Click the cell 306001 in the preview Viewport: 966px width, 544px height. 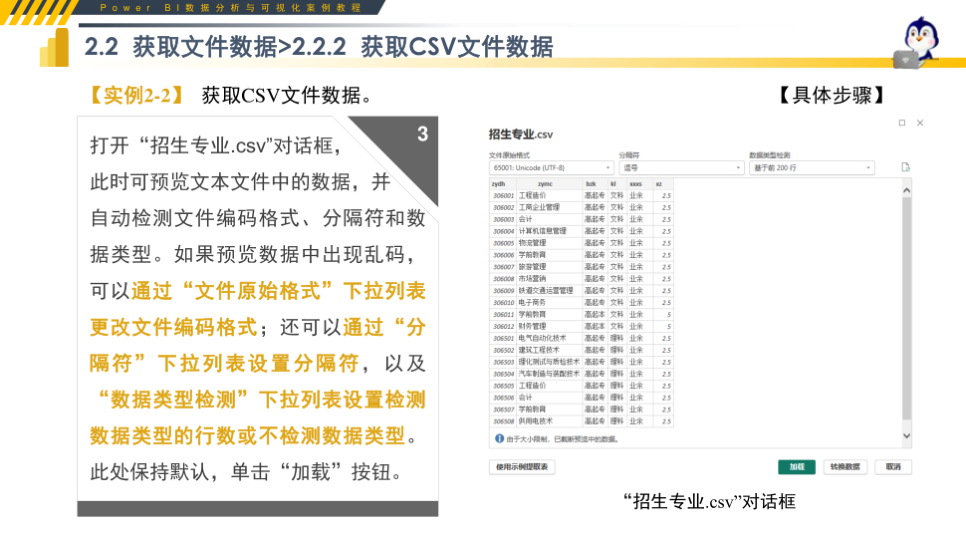click(503, 196)
